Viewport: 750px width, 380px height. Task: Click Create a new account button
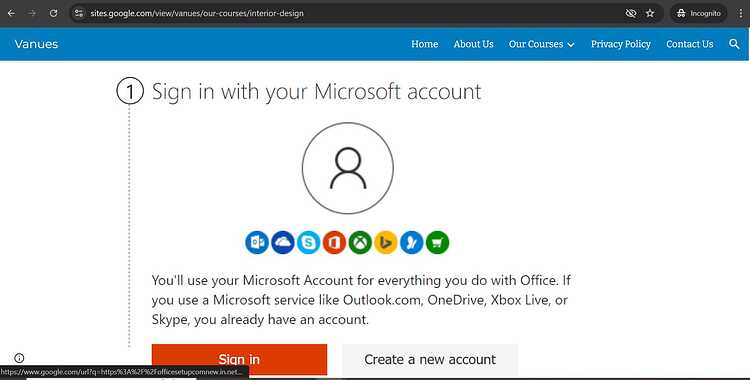430,359
